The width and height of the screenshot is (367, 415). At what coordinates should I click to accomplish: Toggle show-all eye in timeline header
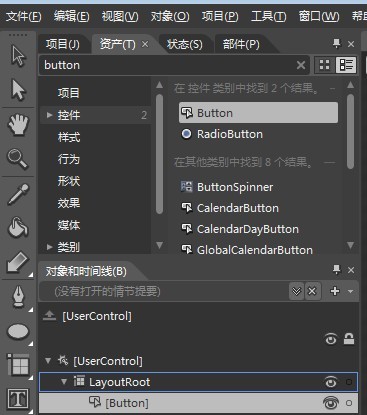click(x=331, y=339)
